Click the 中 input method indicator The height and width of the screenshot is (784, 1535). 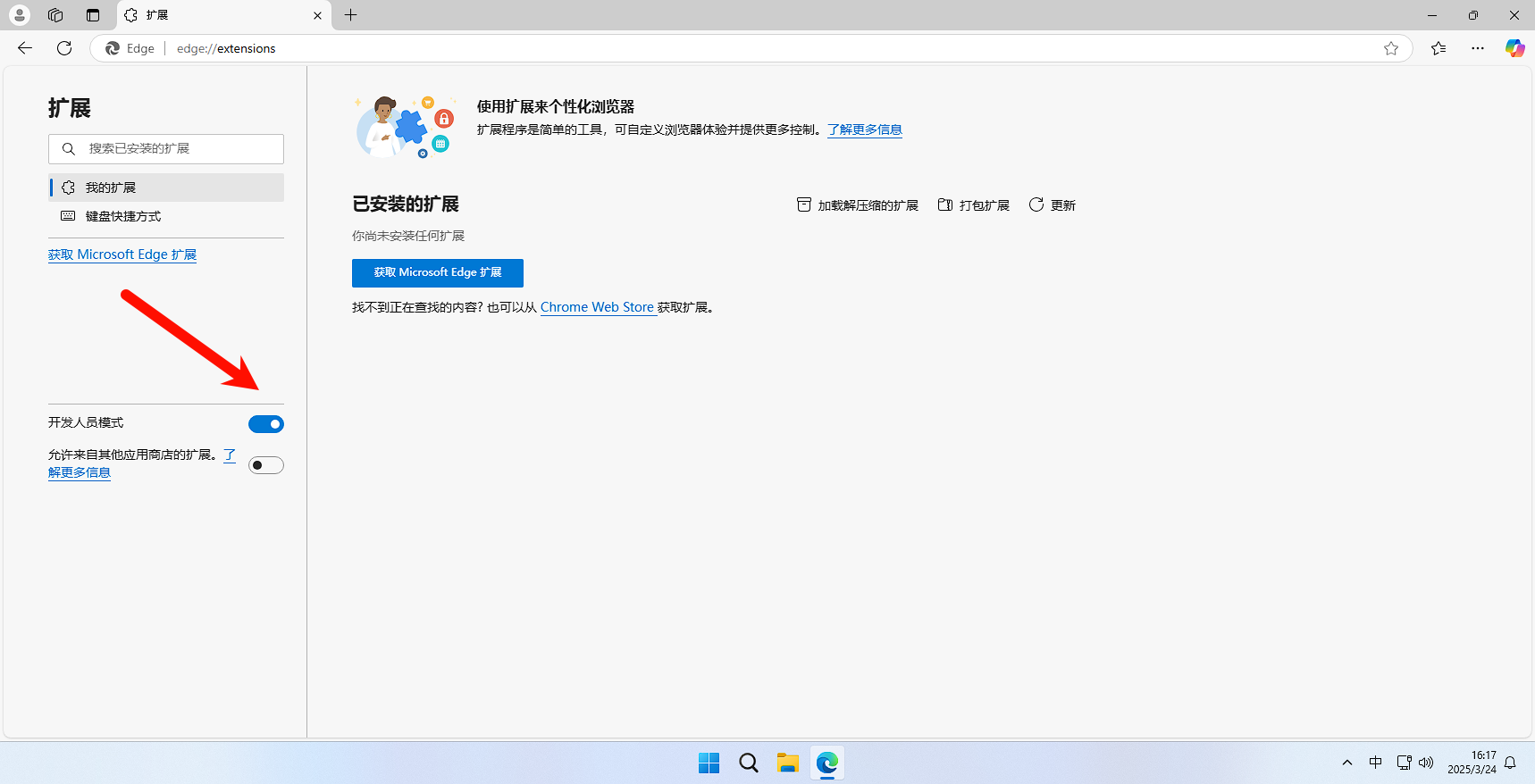1376,763
